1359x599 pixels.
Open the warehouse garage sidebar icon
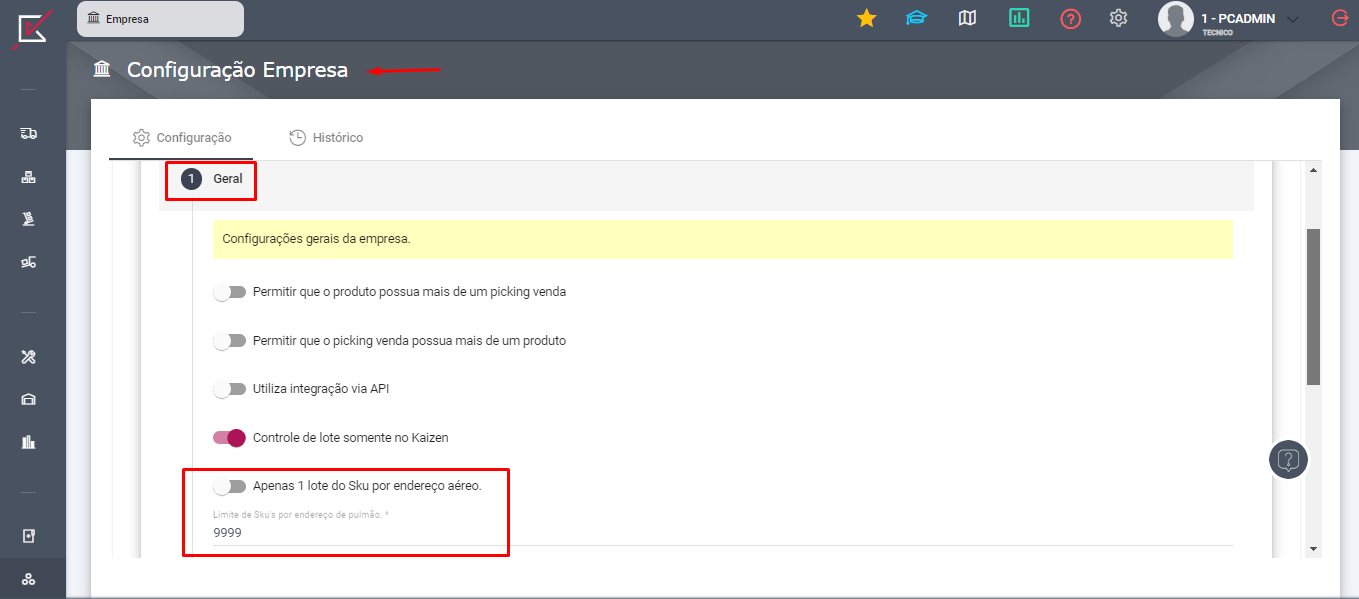pos(29,400)
